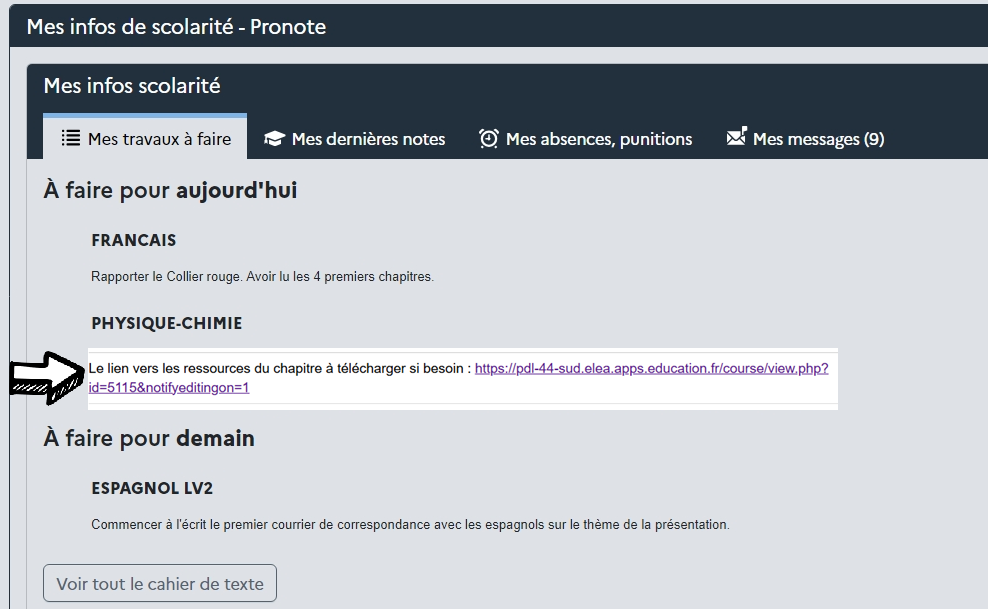Click the alarm clock icon for absences

pos(488,138)
